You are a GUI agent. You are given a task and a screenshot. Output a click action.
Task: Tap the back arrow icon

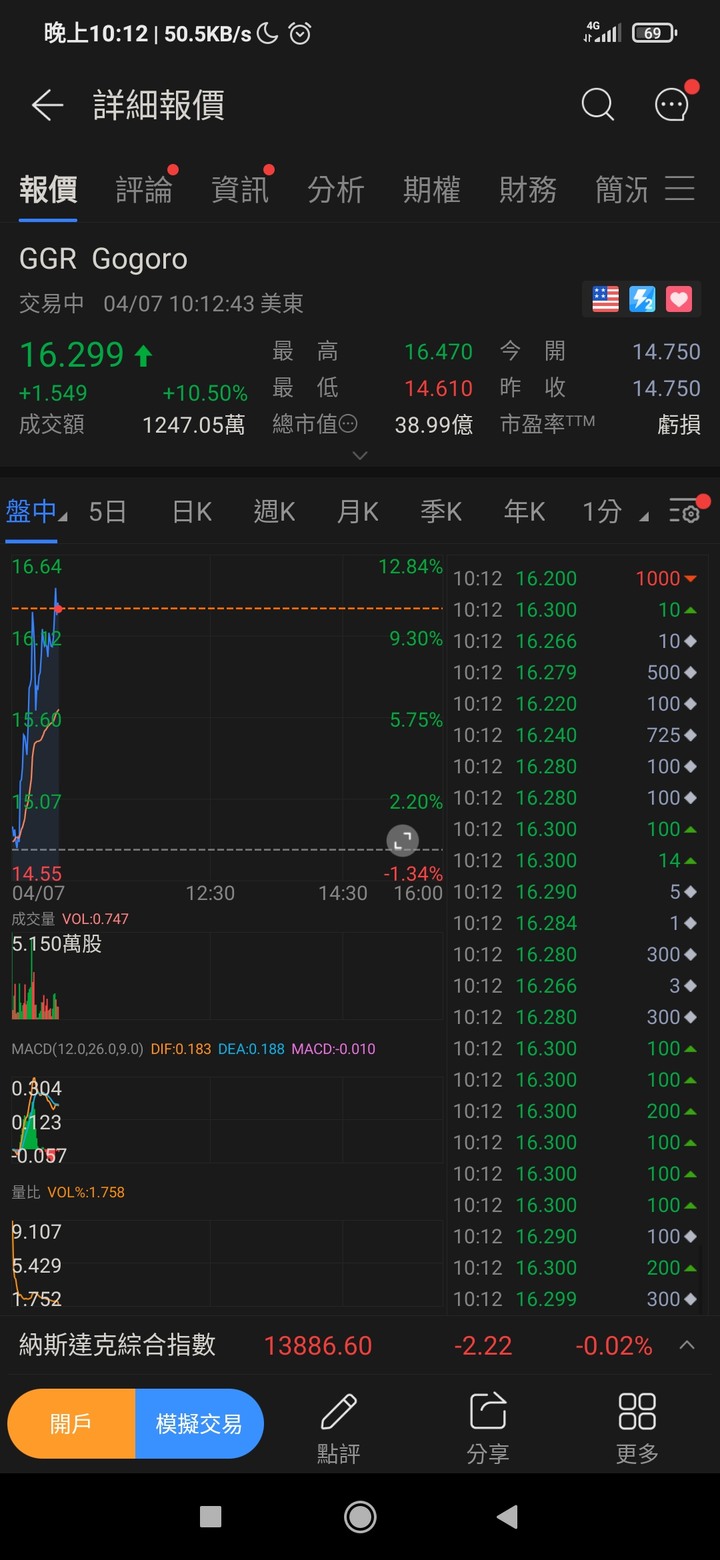click(x=47, y=105)
